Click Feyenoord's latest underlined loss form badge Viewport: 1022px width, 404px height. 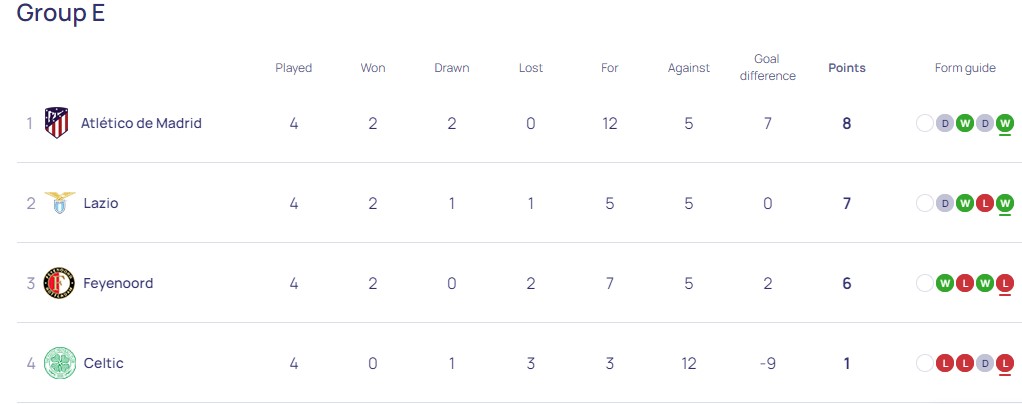click(x=1005, y=283)
